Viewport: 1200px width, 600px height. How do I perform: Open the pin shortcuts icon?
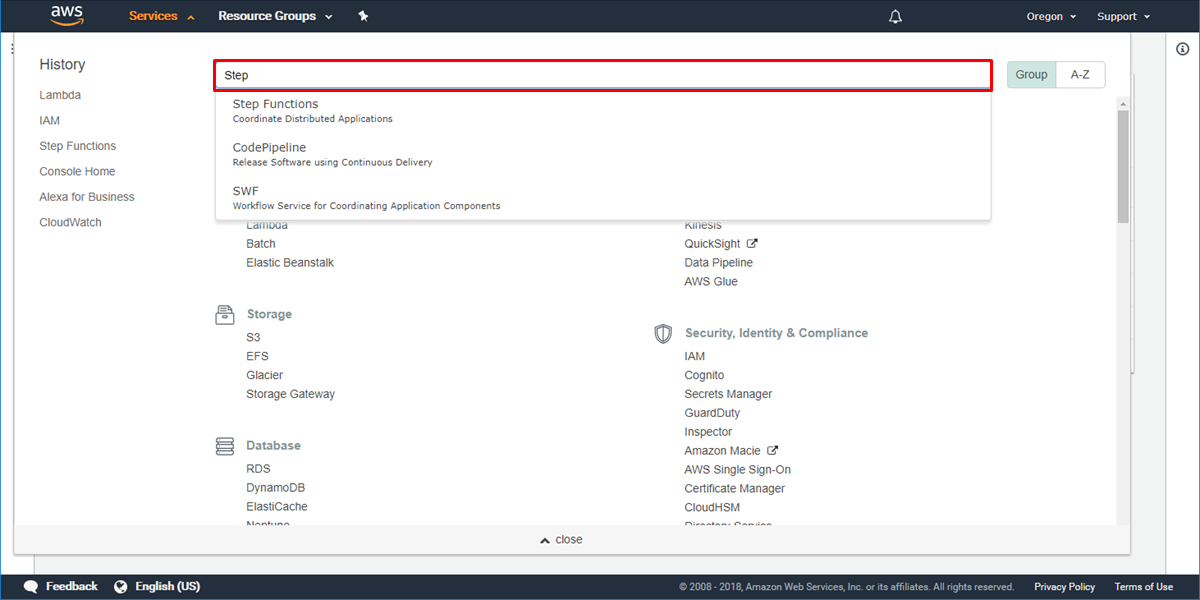(x=363, y=16)
